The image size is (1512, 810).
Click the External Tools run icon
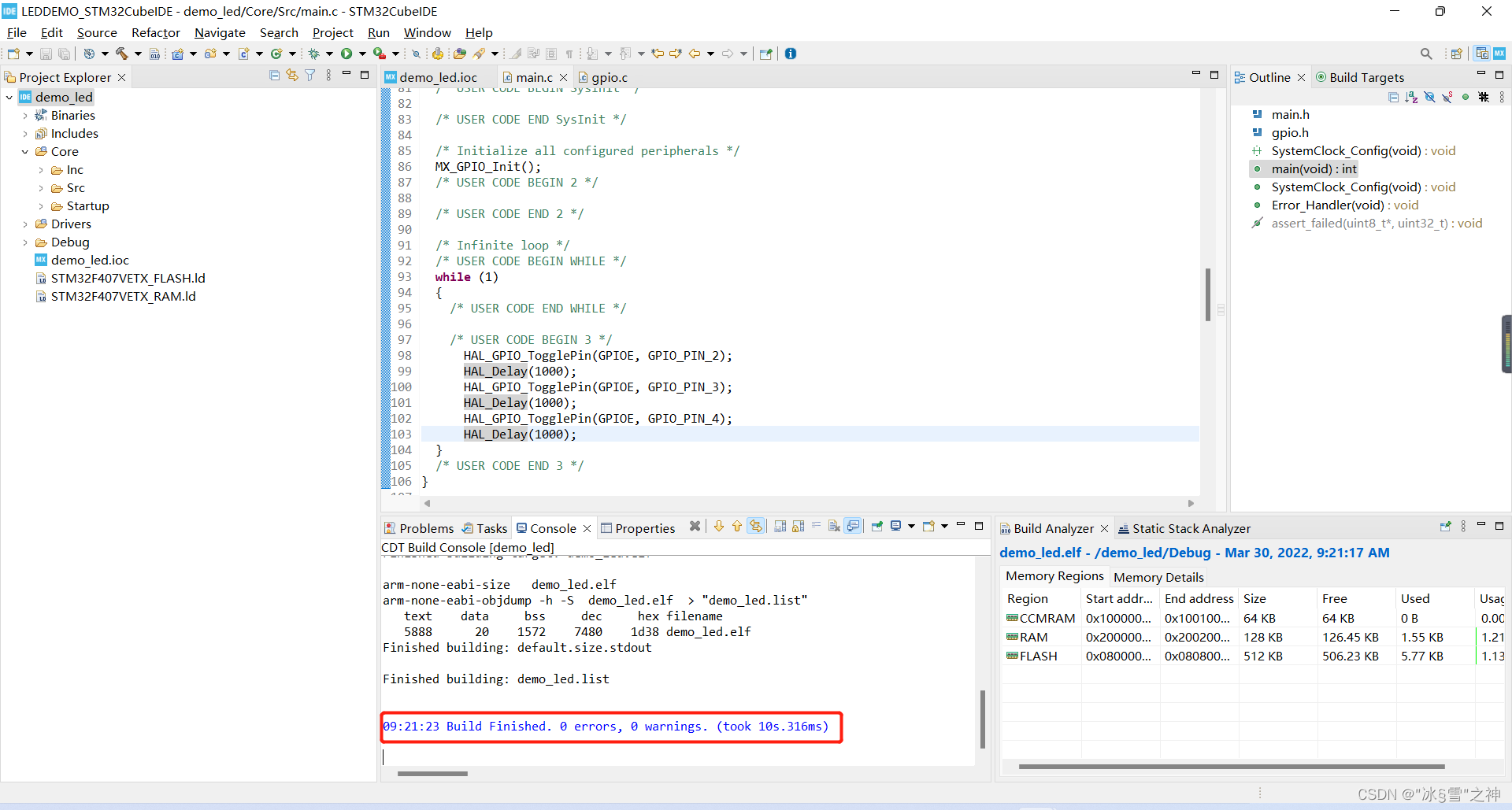pos(380,54)
